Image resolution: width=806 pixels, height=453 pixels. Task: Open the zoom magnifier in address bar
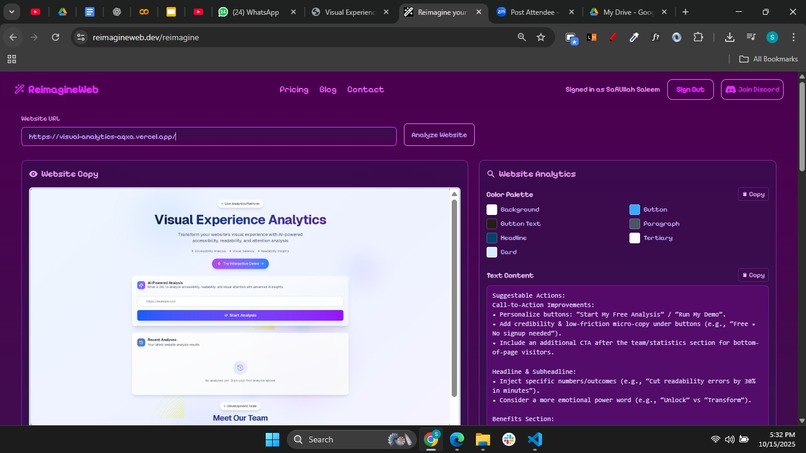(x=522, y=37)
